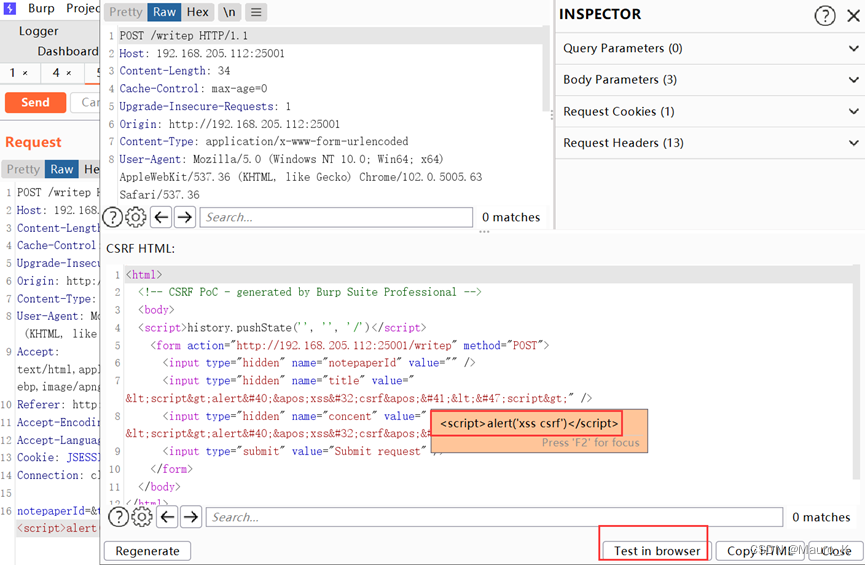This screenshot has height=565, width=865.
Task: Click the Regenerate button
Action: [x=147, y=551]
